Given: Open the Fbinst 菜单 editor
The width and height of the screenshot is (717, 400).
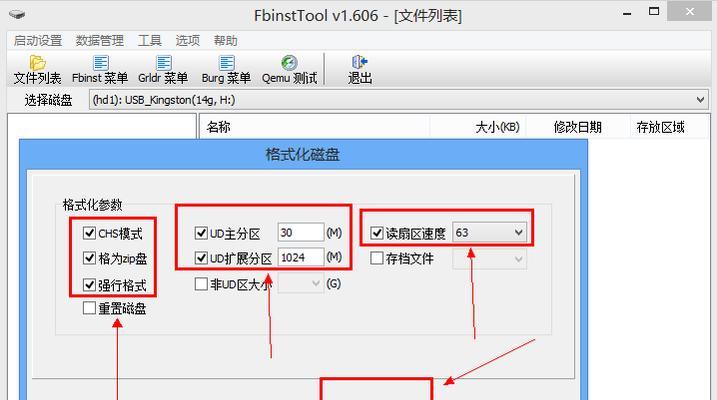Looking at the screenshot, I should pyautogui.click(x=100, y=70).
